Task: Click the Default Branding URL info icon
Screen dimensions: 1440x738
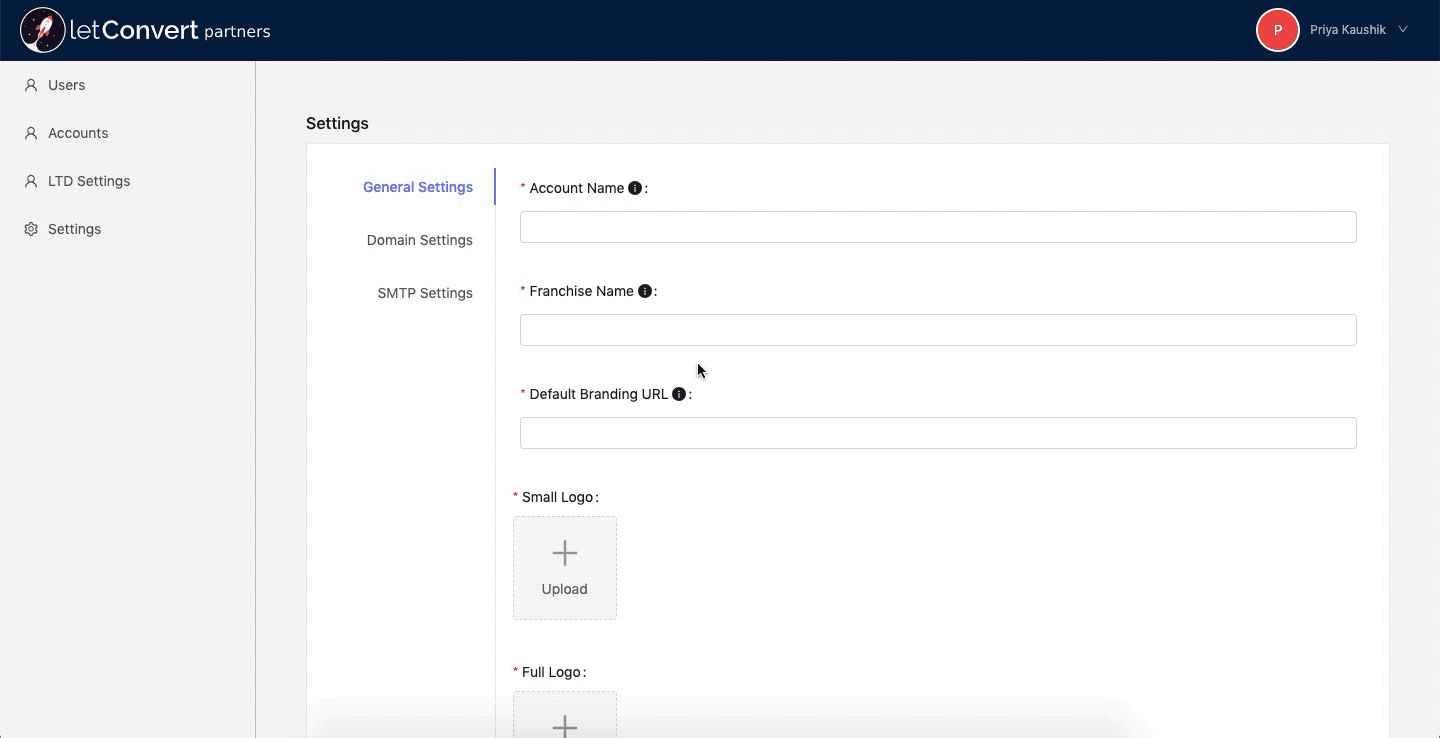Action: (679, 394)
